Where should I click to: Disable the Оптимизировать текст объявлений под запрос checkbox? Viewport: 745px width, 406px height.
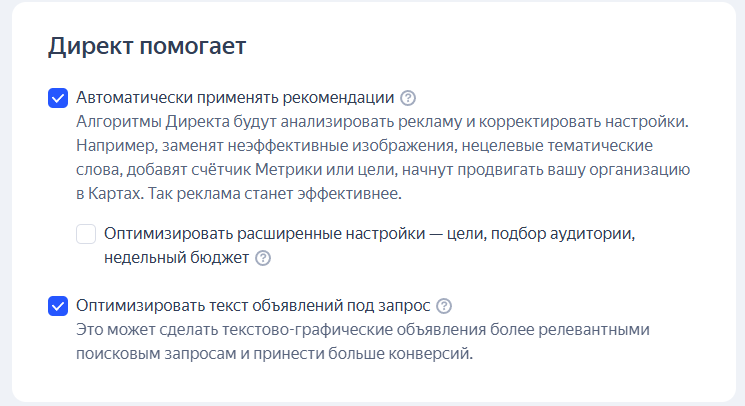[x=58, y=306]
